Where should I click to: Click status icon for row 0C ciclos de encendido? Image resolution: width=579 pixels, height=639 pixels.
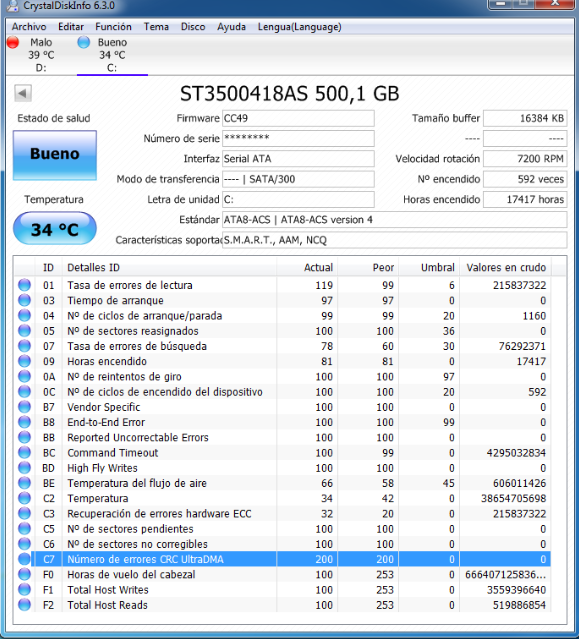click(x=24, y=392)
